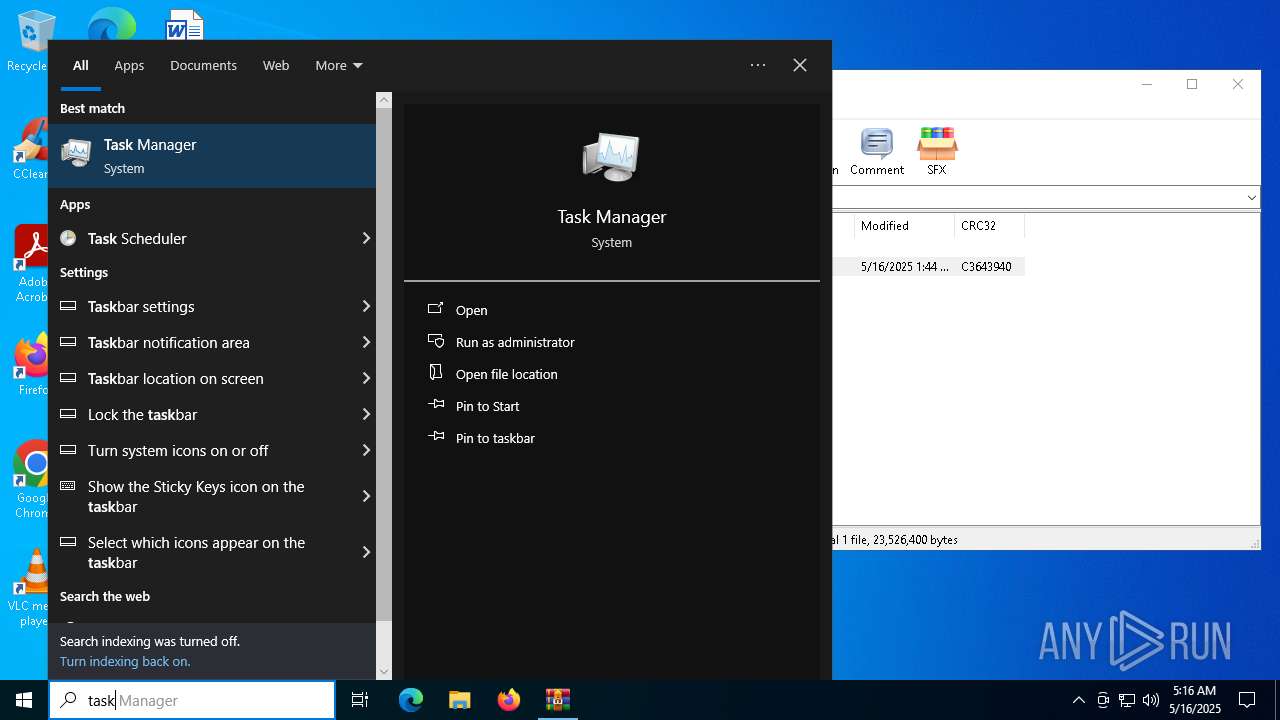1280x720 pixels.
Task: Click the 5/16/2025 modified date cell
Action: (x=905, y=267)
